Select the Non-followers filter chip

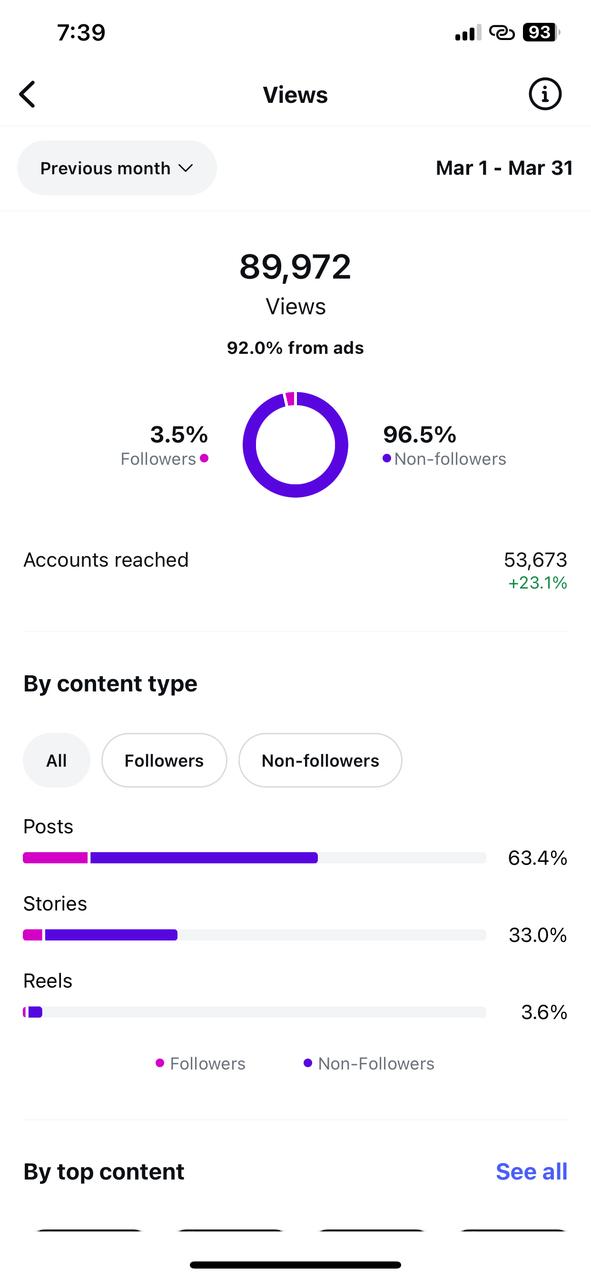[x=320, y=760]
